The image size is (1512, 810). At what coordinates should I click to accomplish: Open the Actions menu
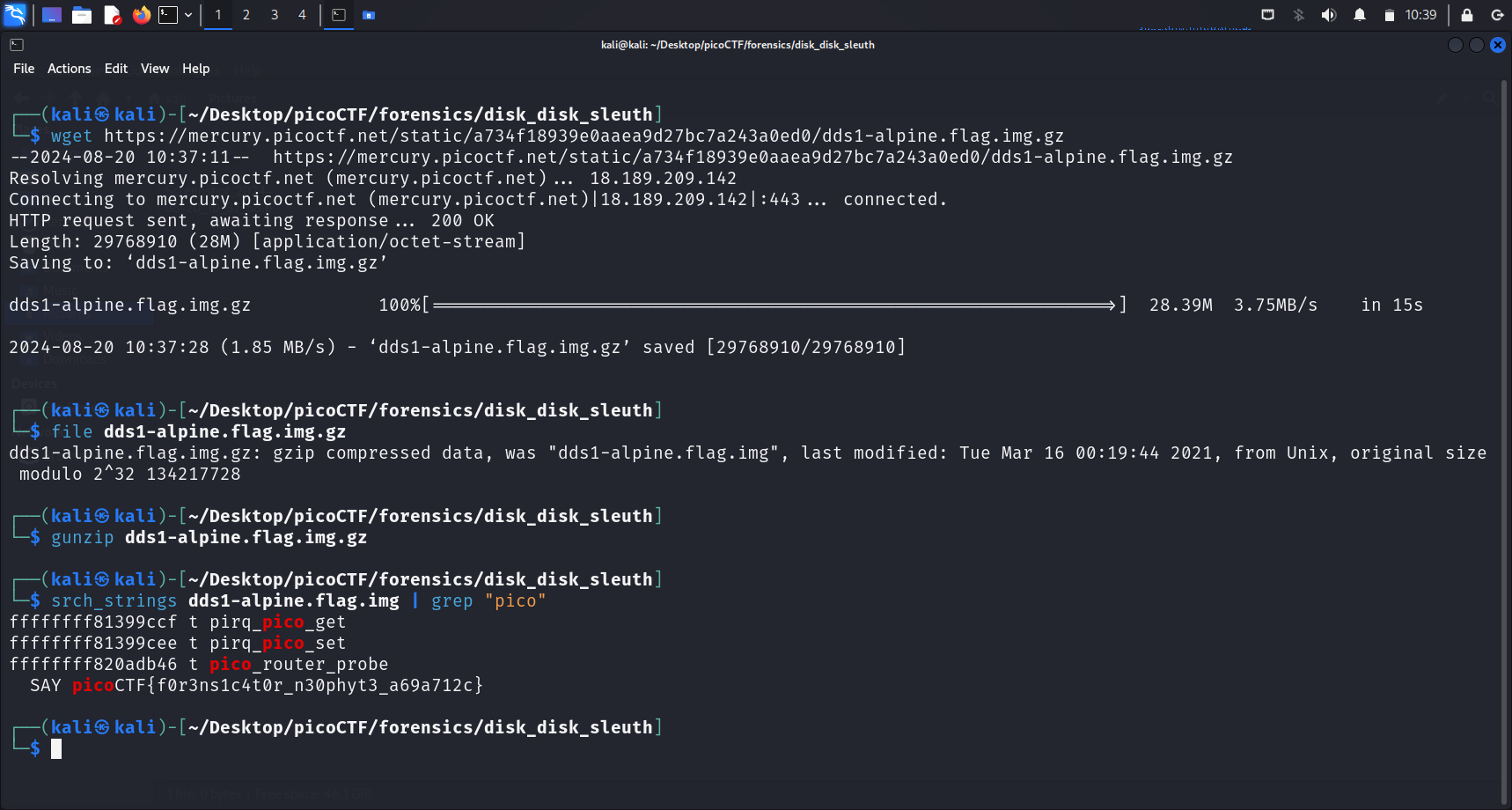pos(69,69)
